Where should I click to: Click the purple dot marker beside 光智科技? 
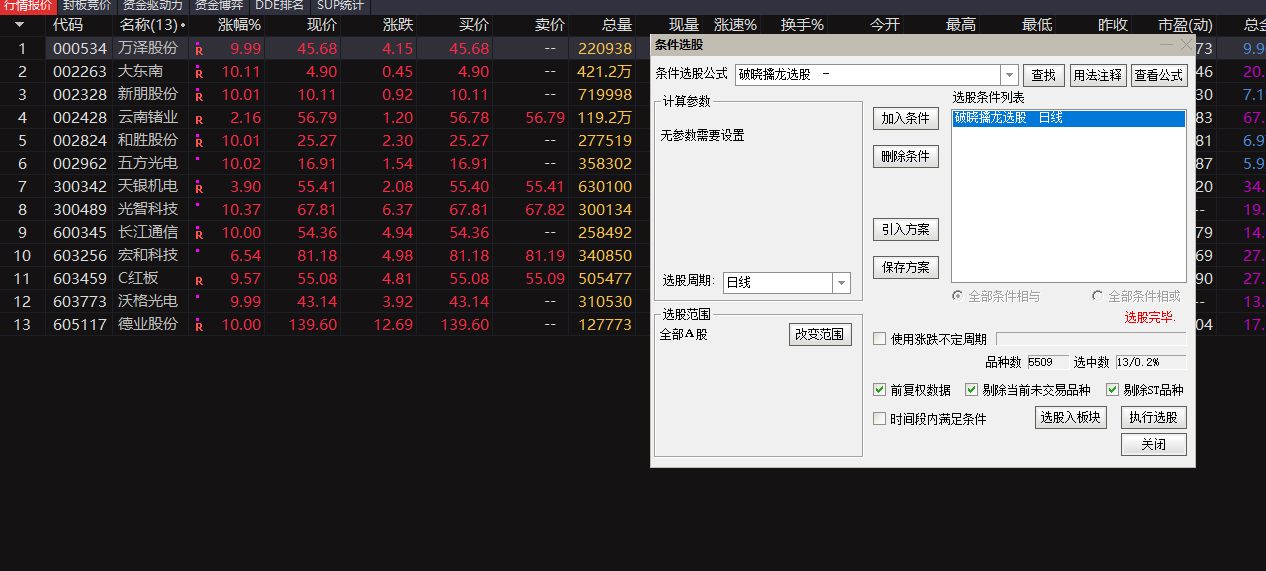pyautogui.click(x=198, y=205)
